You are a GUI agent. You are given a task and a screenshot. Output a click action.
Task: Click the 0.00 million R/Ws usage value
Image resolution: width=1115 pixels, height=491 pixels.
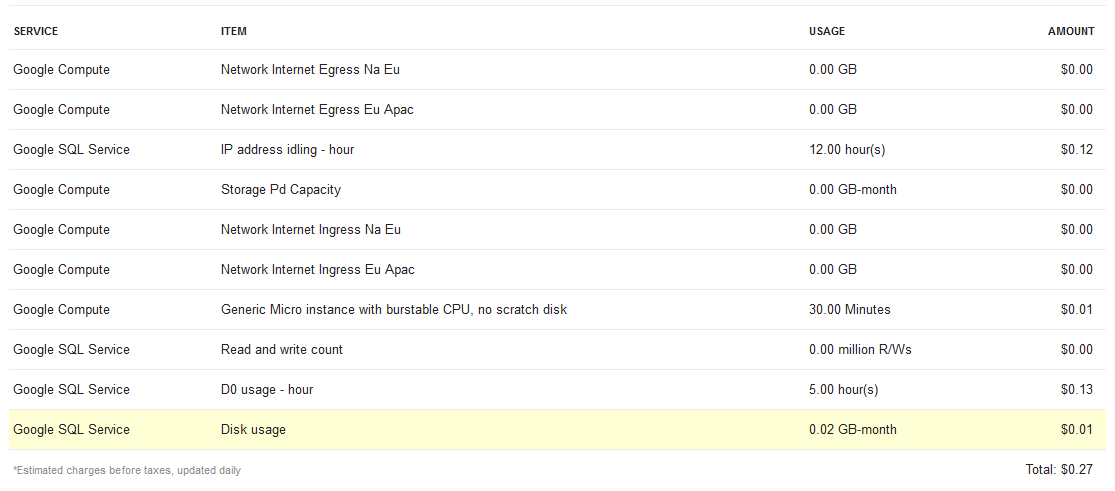tap(860, 349)
